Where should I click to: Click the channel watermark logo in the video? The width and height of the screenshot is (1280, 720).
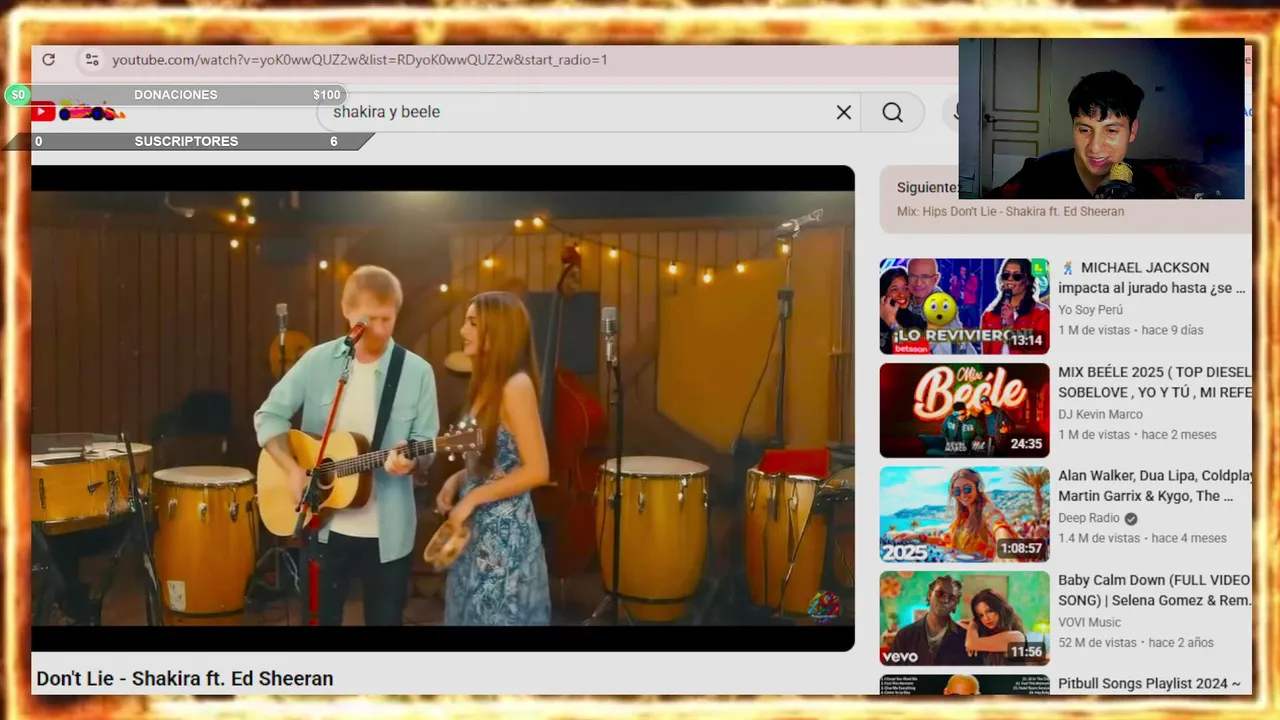824,606
